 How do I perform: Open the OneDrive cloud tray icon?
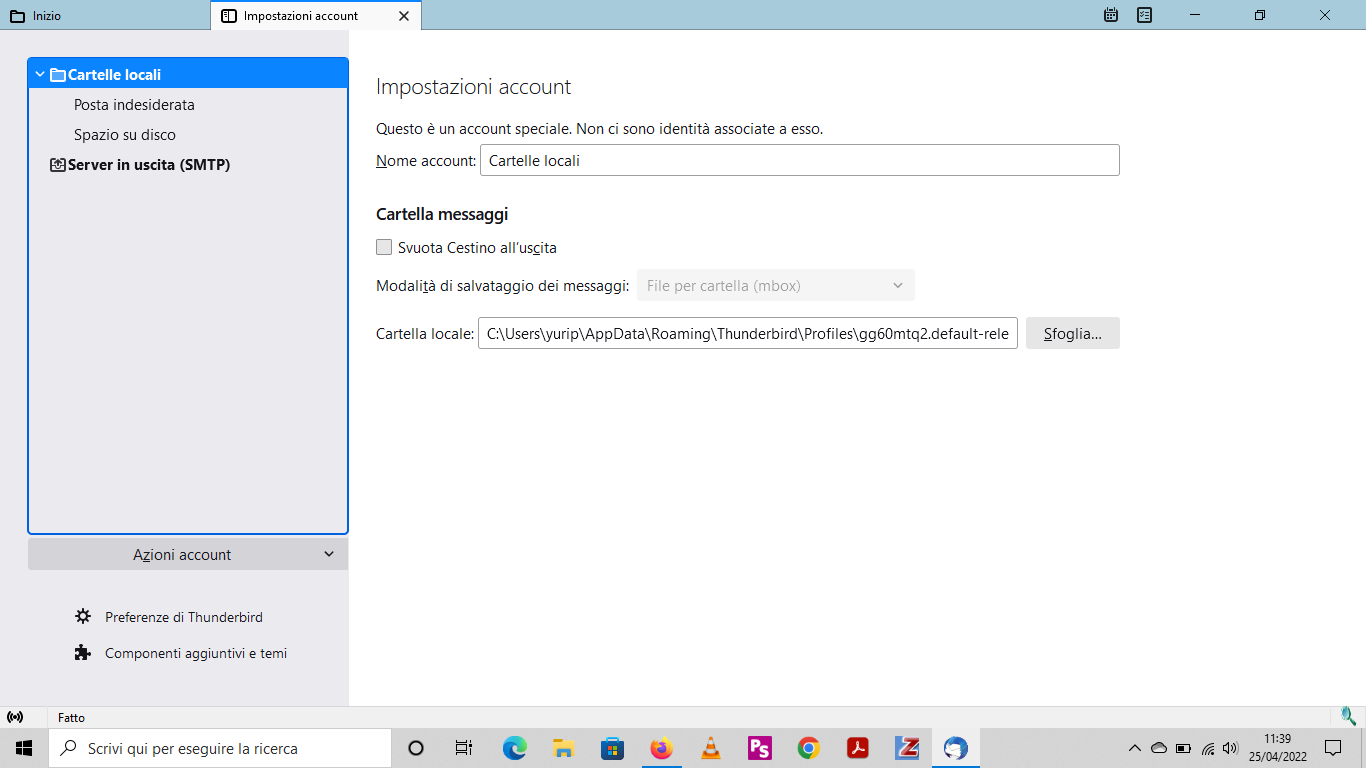pos(1159,748)
